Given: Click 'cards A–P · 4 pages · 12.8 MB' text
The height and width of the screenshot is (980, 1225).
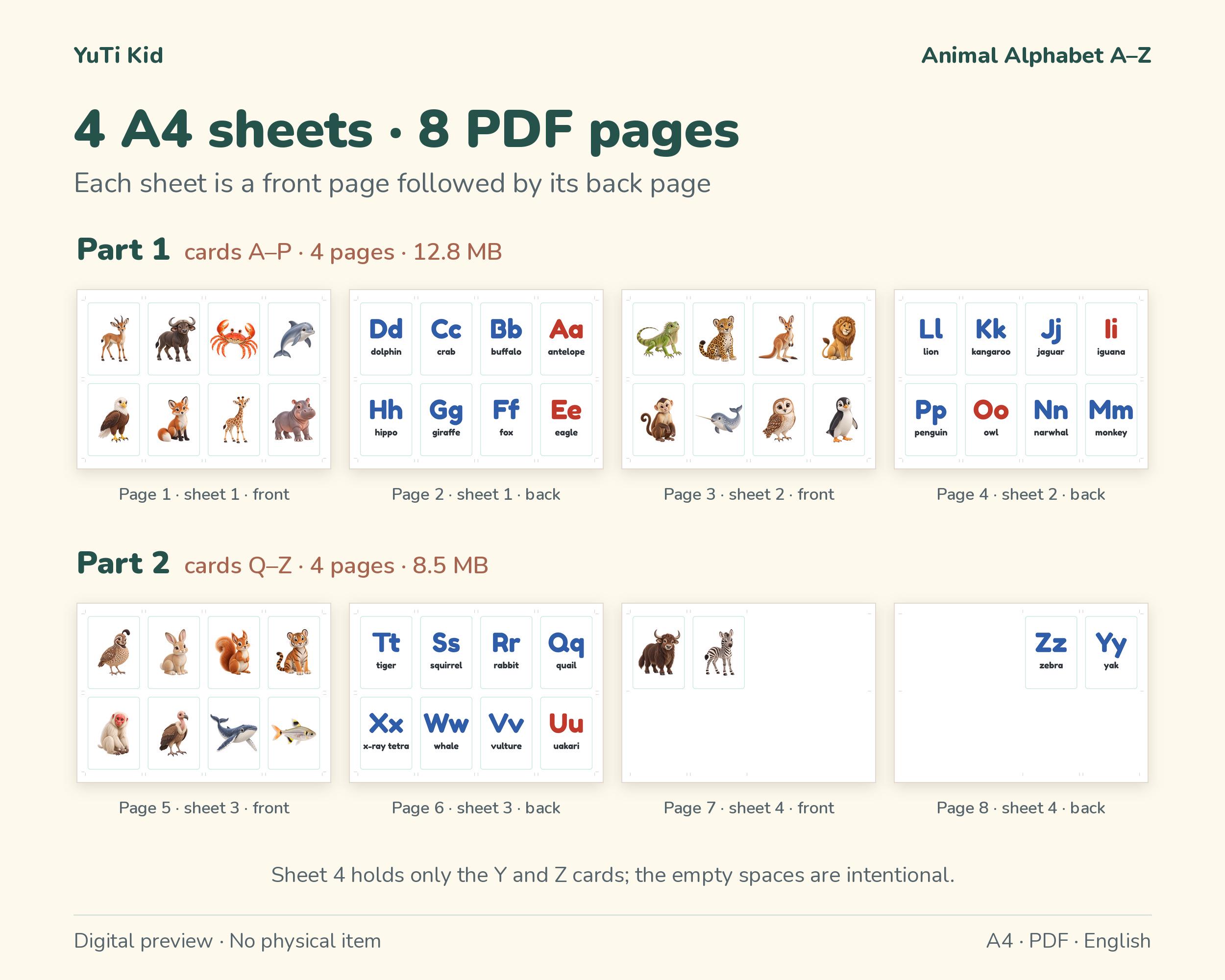Looking at the screenshot, I should pyautogui.click(x=343, y=252).
